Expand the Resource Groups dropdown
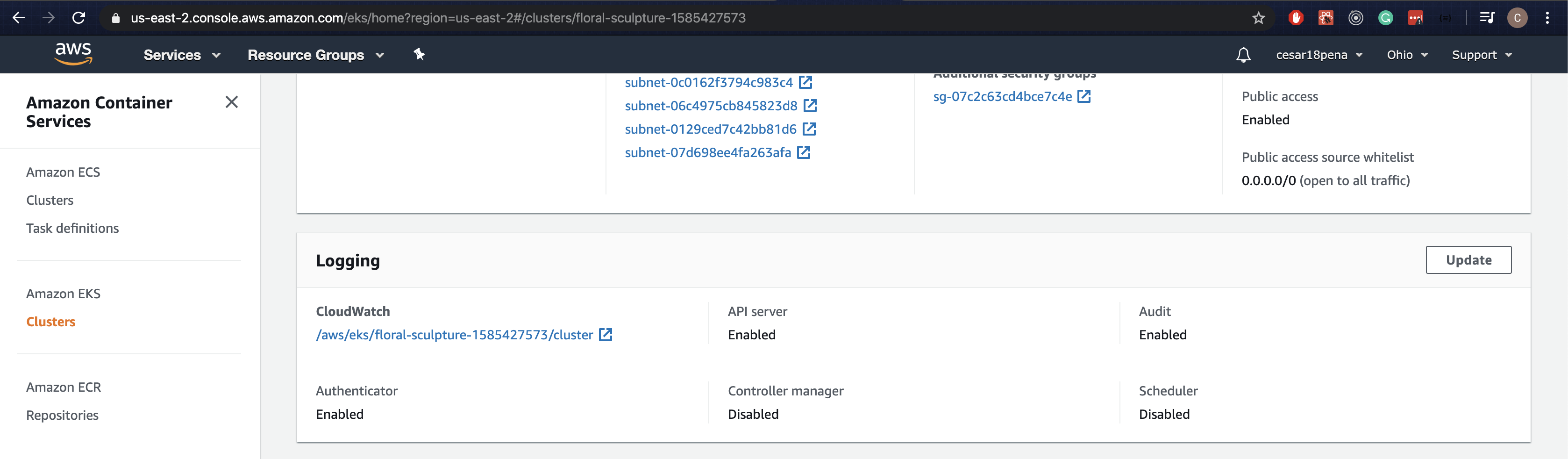1568x459 pixels. tap(316, 55)
